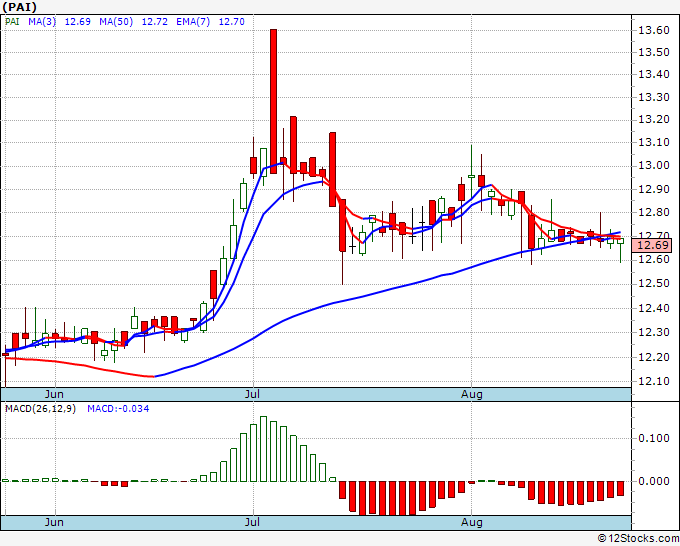Click the MACD:-0.034 value
The width and height of the screenshot is (680, 546).
tap(118, 409)
